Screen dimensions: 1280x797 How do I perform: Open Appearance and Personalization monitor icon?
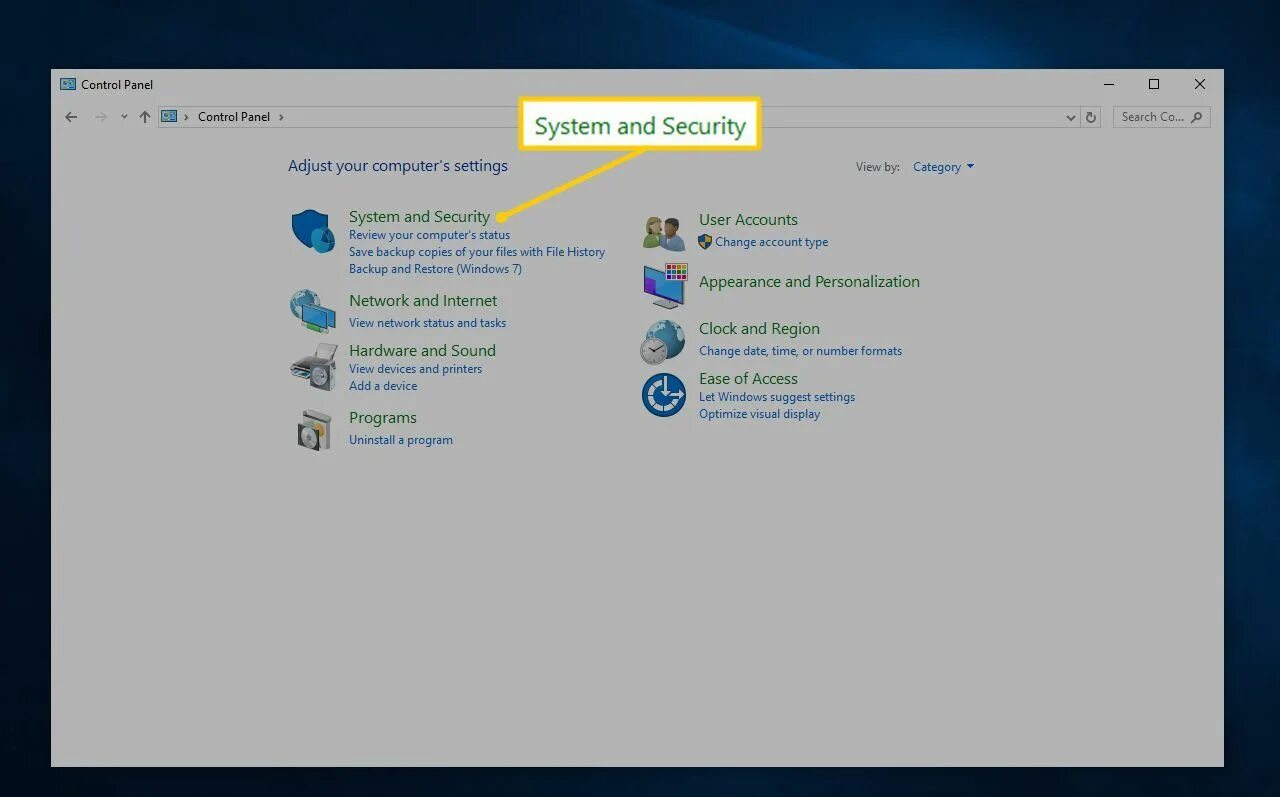pos(665,285)
